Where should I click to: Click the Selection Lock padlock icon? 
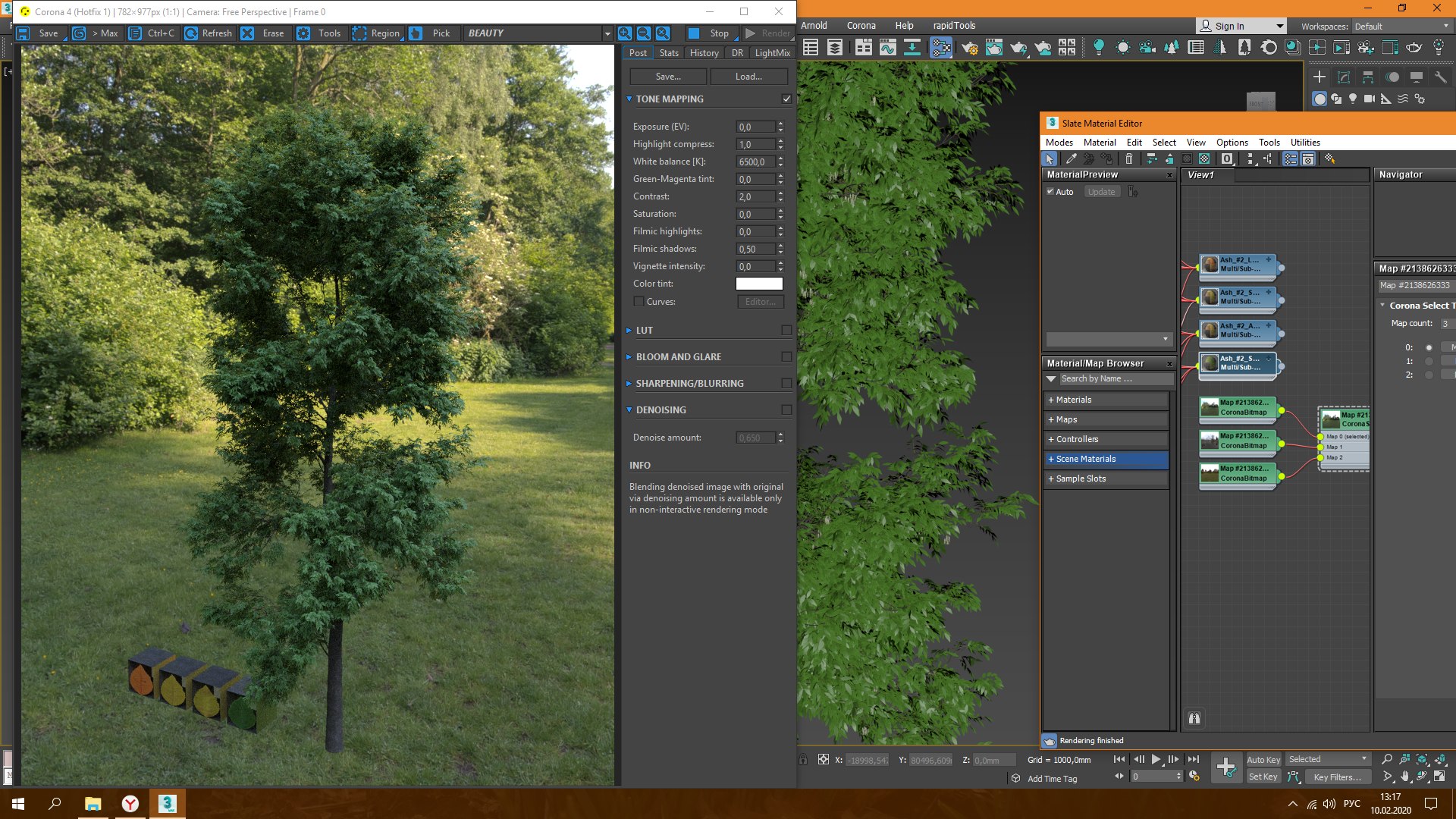pyautogui.click(x=803, y=760)
